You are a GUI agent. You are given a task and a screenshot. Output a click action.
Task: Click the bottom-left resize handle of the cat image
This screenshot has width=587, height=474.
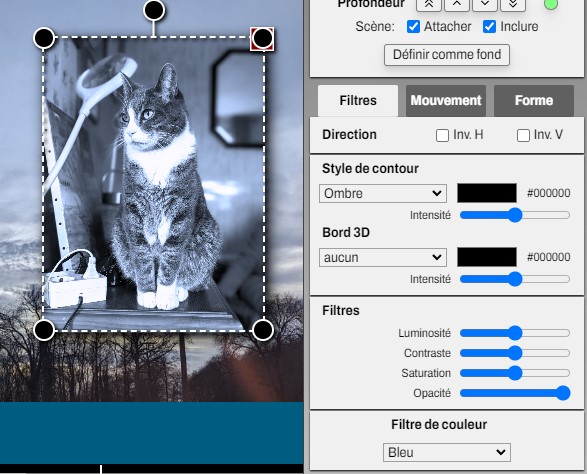(44, 330)
